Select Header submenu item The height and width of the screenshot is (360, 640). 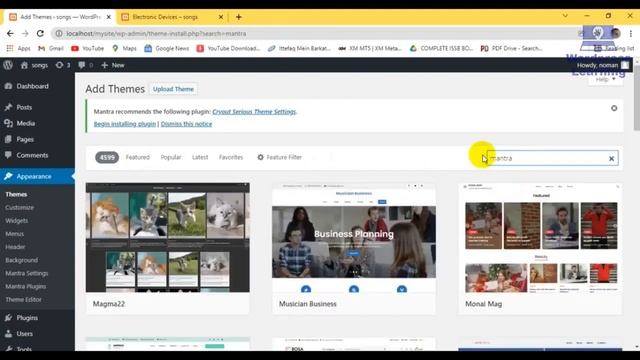(15, 247)
